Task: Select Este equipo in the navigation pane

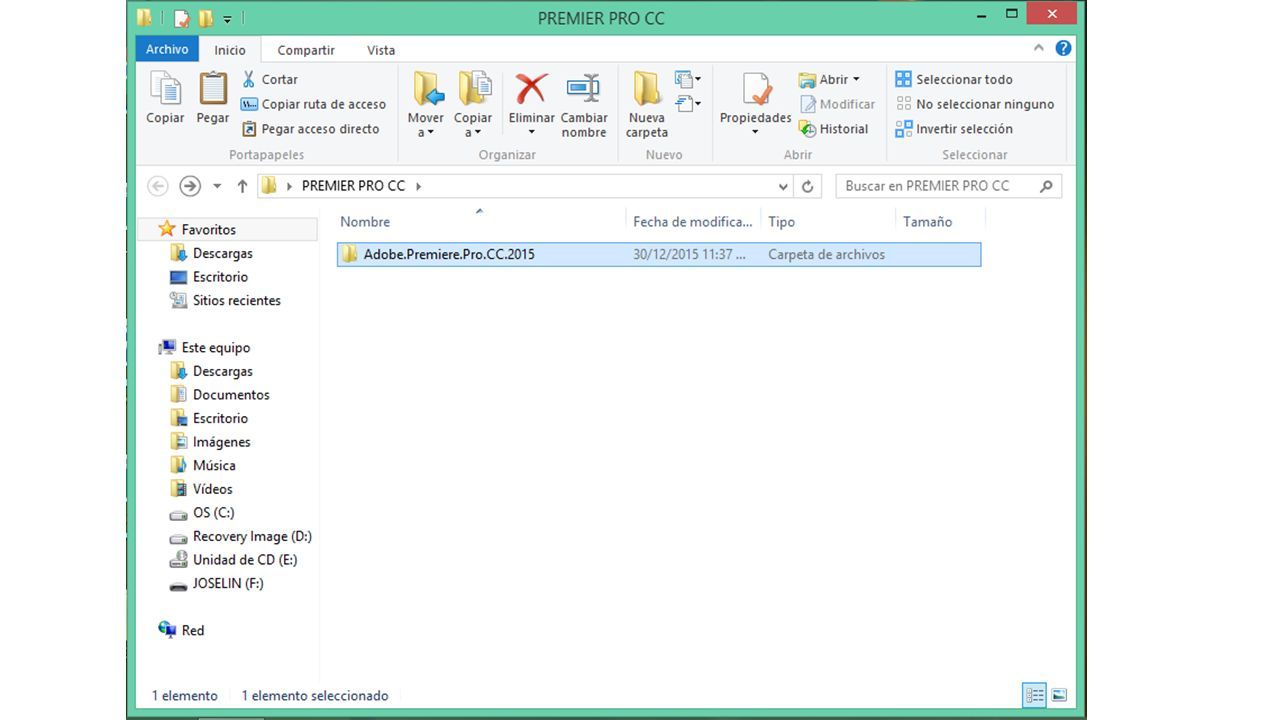Action: point(215,348)
